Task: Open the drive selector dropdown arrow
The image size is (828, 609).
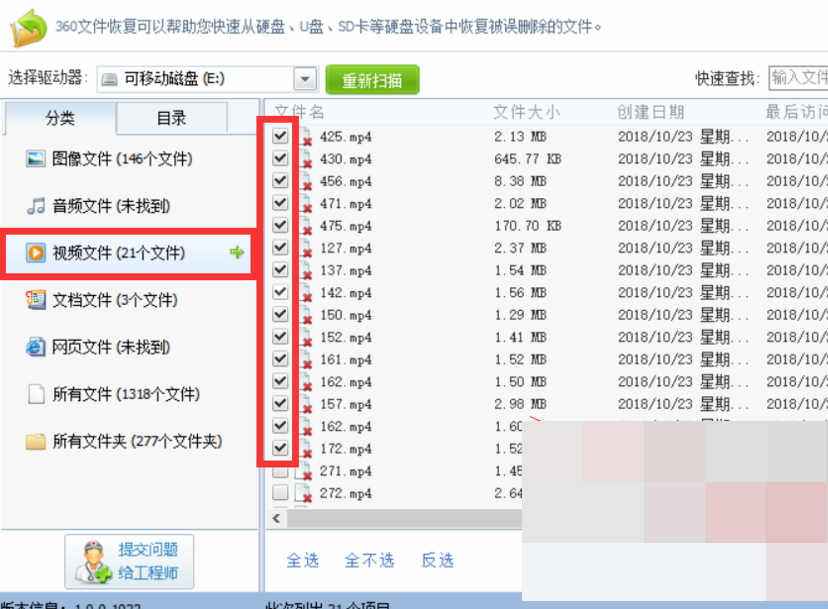Action: coord(305,79)
